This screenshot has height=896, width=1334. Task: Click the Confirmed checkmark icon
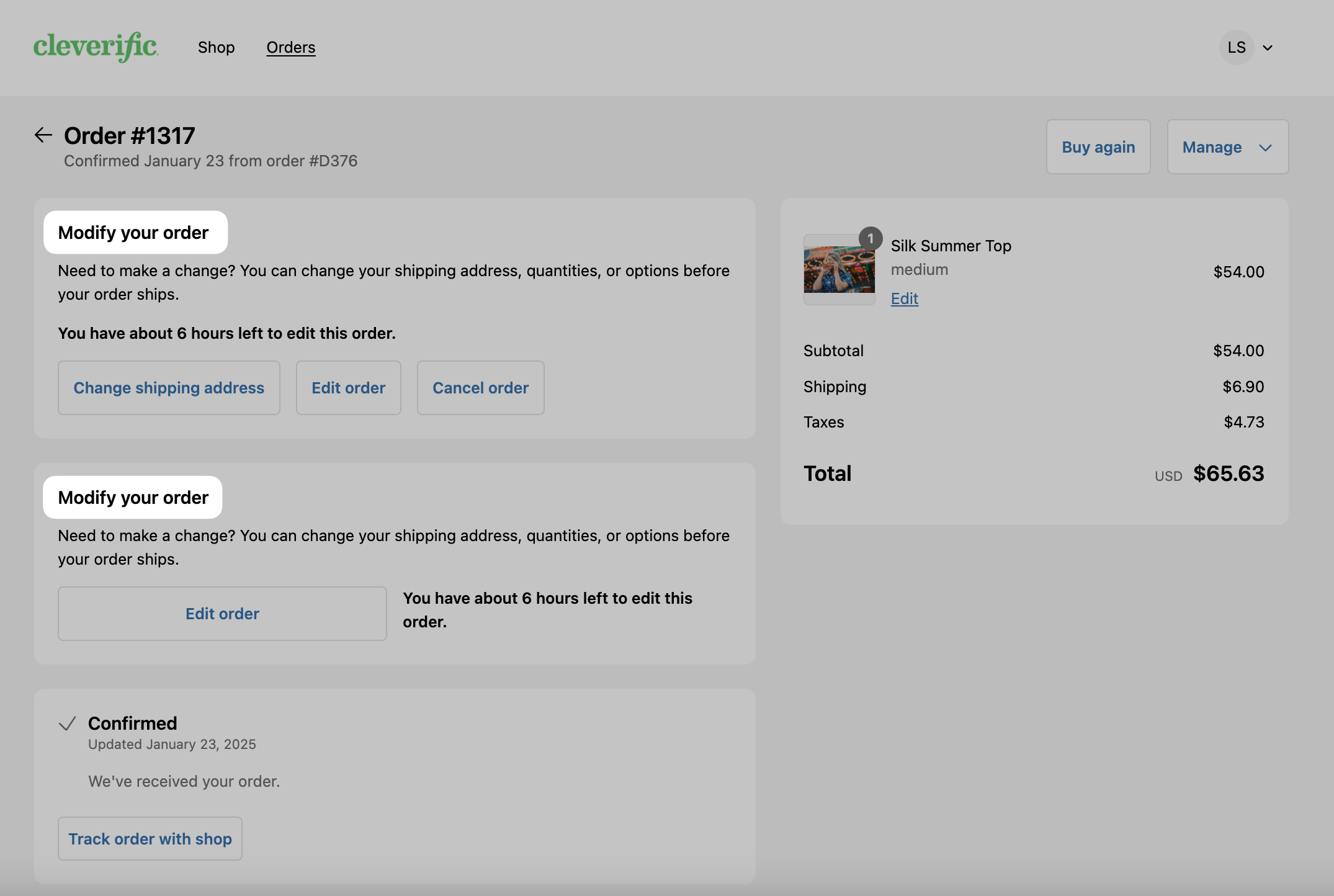click(x=67, y=724)
